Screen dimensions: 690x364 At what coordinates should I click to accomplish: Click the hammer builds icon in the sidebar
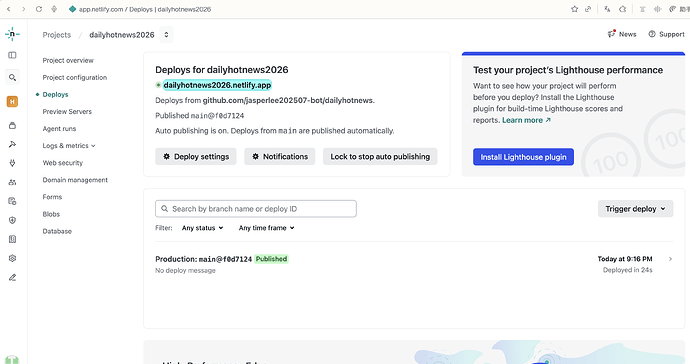click(12, 144)
